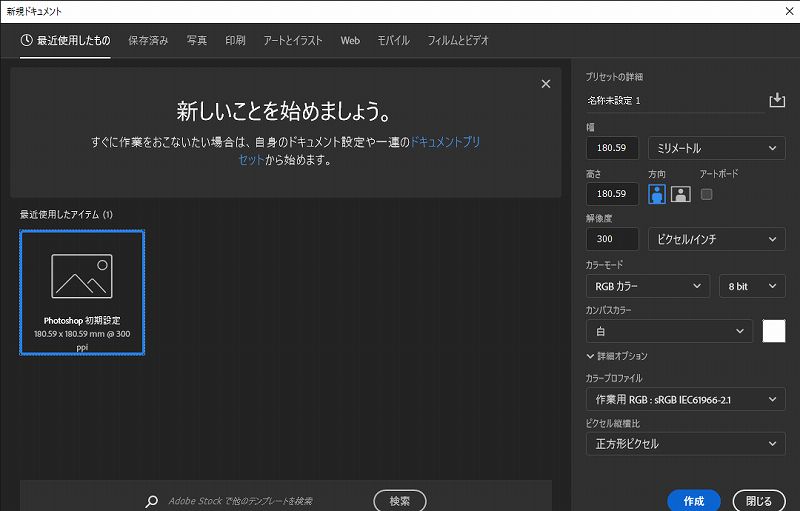Switch to the アートとイラスト tab

coord(293,40)
